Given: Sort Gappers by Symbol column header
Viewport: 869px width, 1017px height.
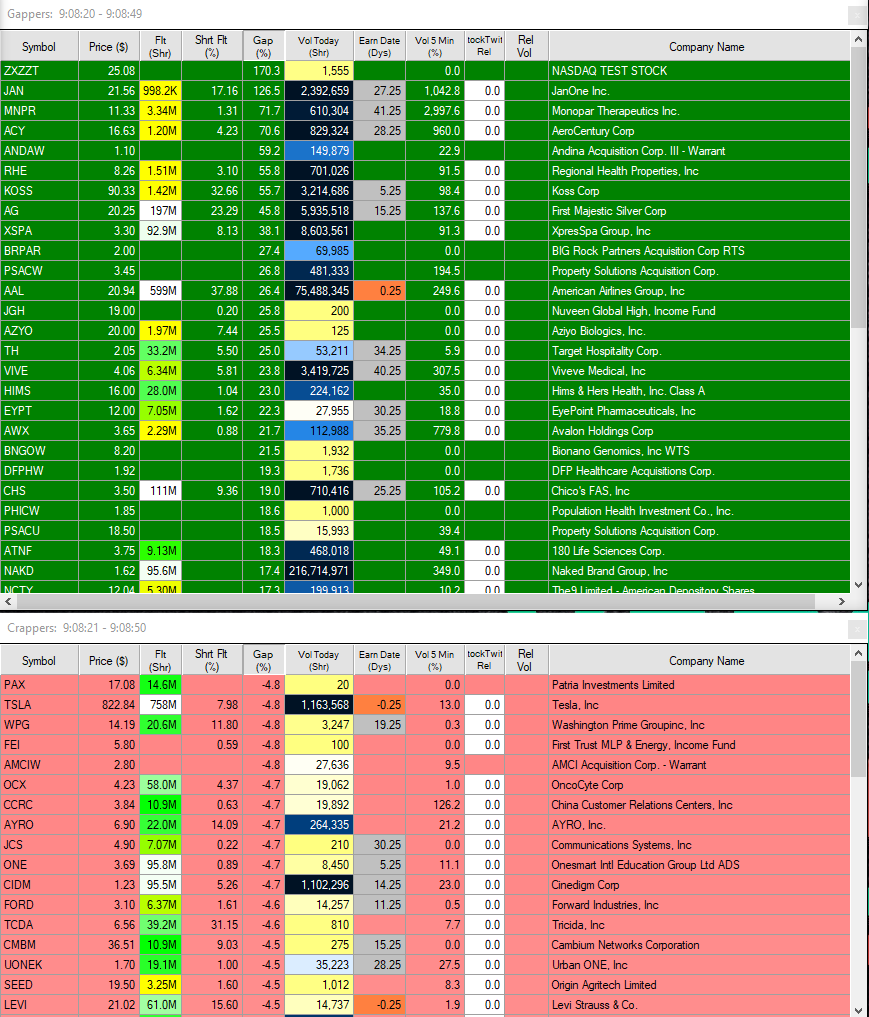Looking at the screenshot, I should click(39, 47).
